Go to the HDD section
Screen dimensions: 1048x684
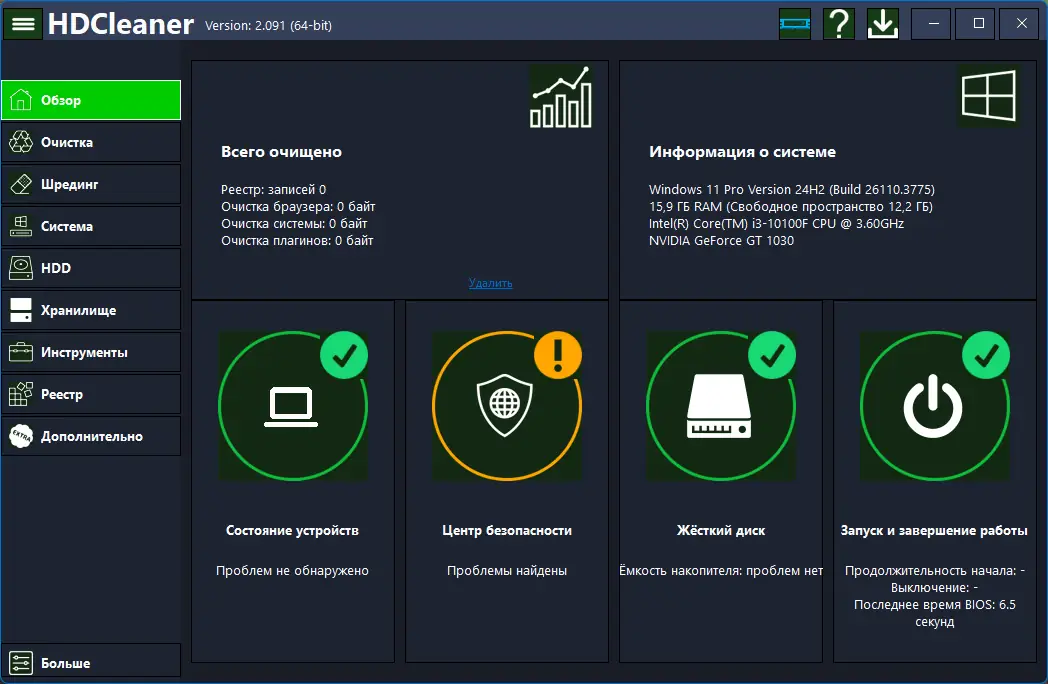point(91,268)
